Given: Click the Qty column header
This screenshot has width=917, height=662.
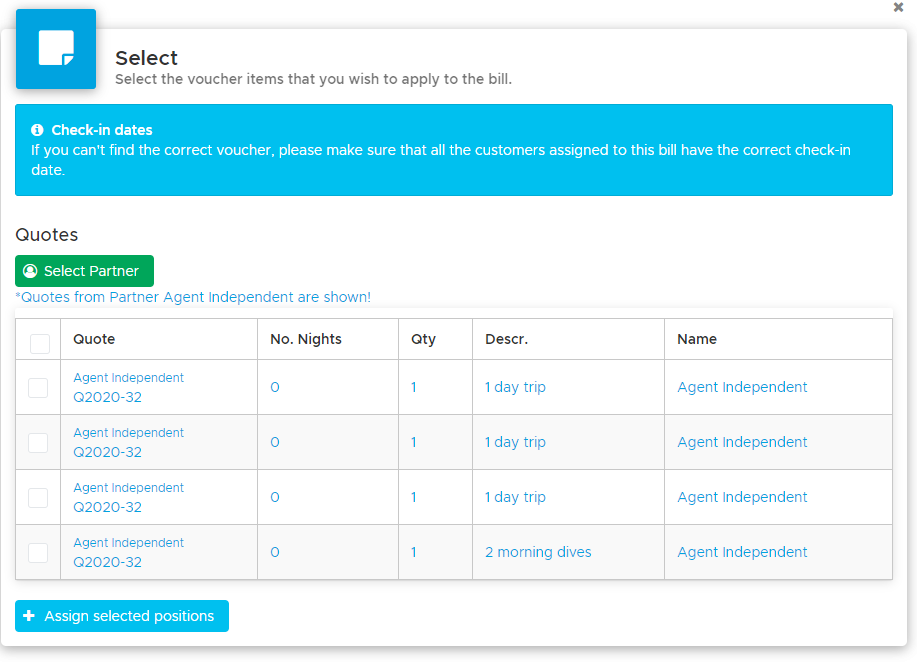Looking at the screenshot, I should [x=423, y=339].
